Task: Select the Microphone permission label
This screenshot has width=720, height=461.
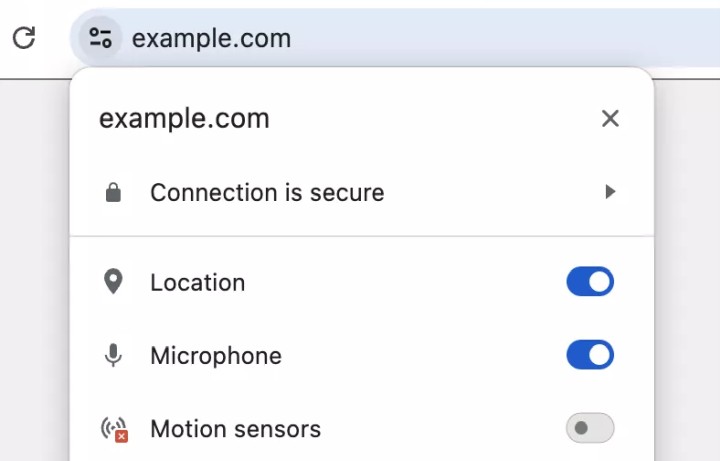Action: (216, 356)
